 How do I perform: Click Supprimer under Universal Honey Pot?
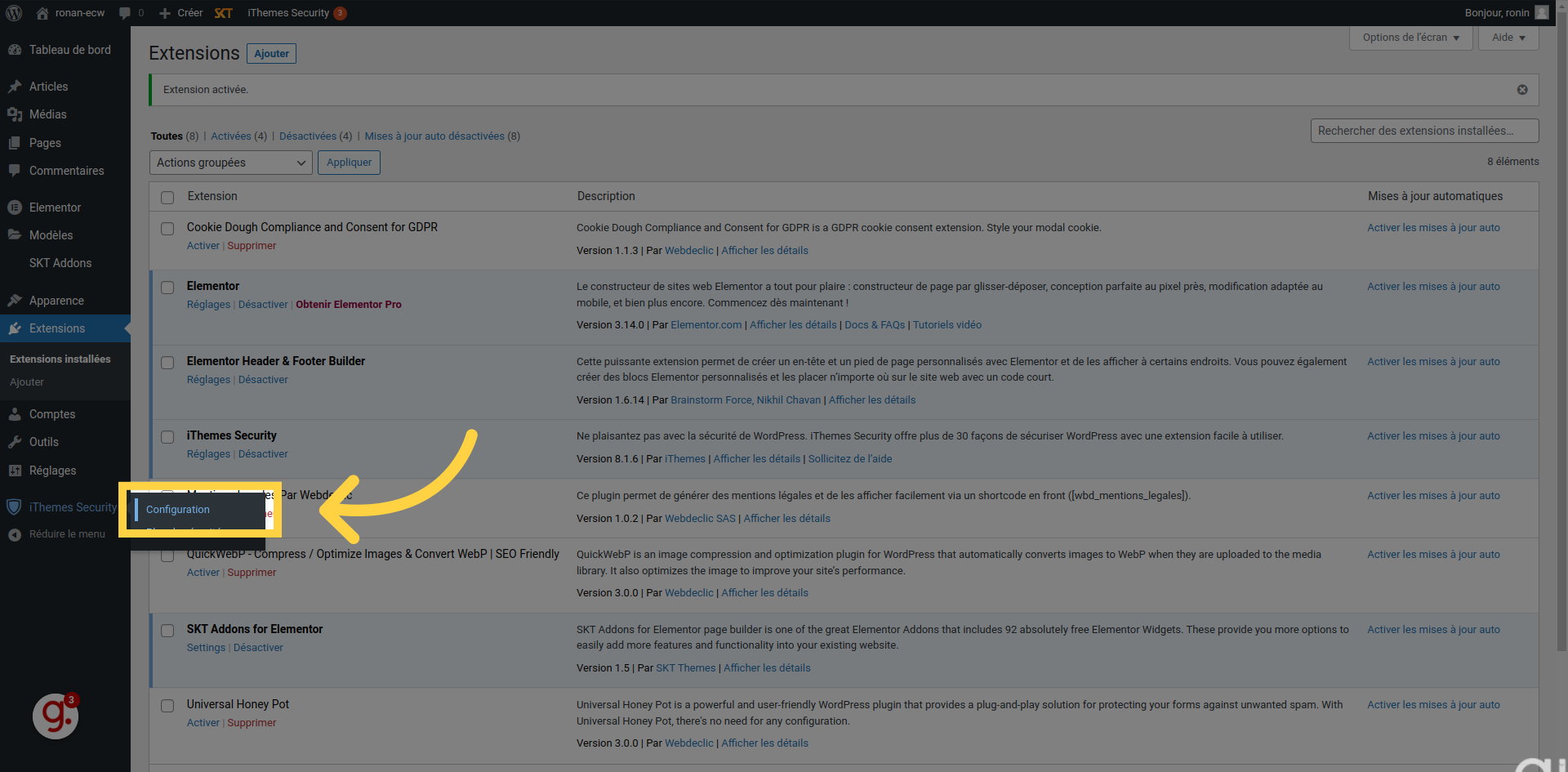252,723
